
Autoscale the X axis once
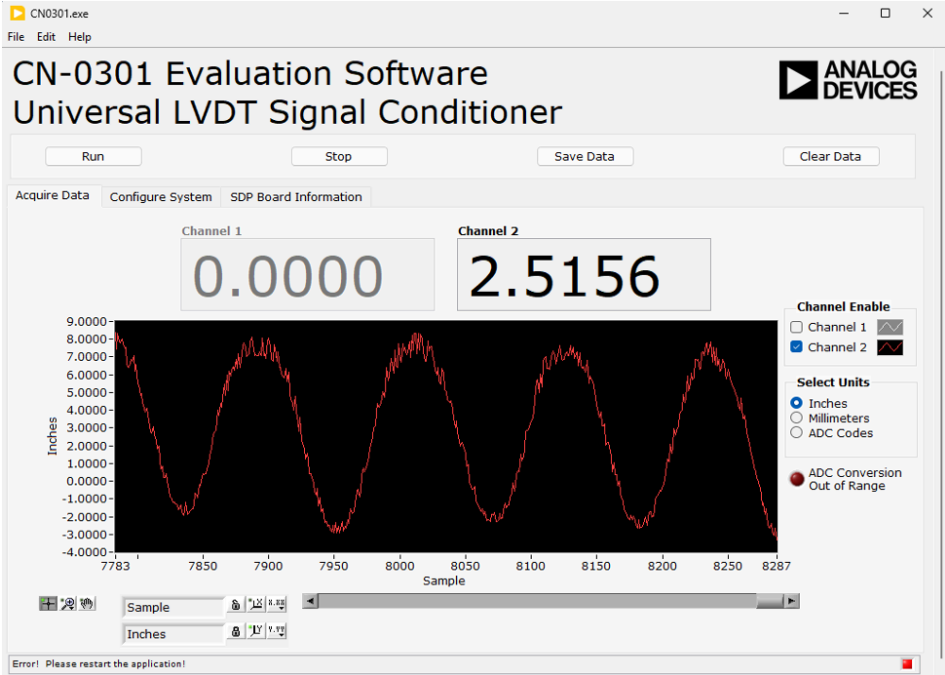pos(256,604)
